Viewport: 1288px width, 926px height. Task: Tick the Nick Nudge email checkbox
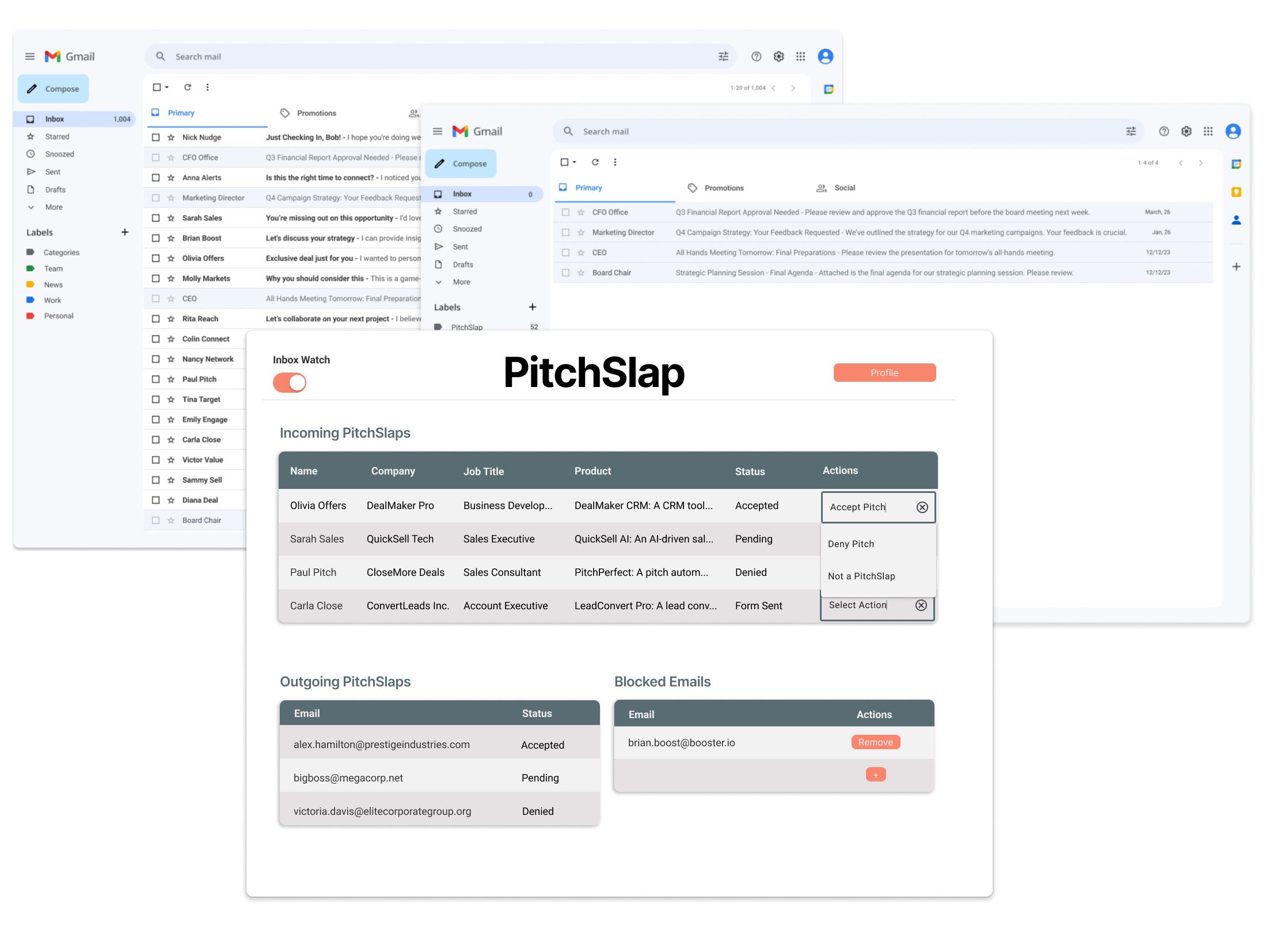[x=155, y=137]
